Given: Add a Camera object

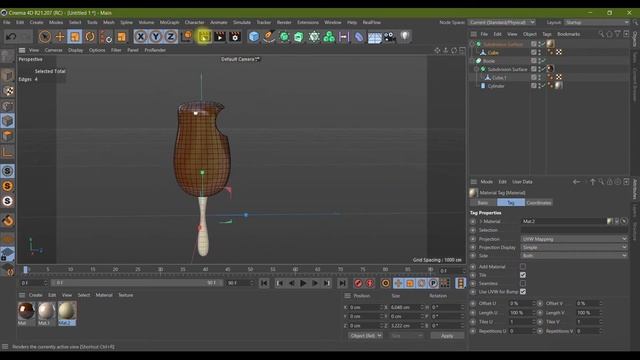Looking at the screenshot, I should [x=390, y=37].
